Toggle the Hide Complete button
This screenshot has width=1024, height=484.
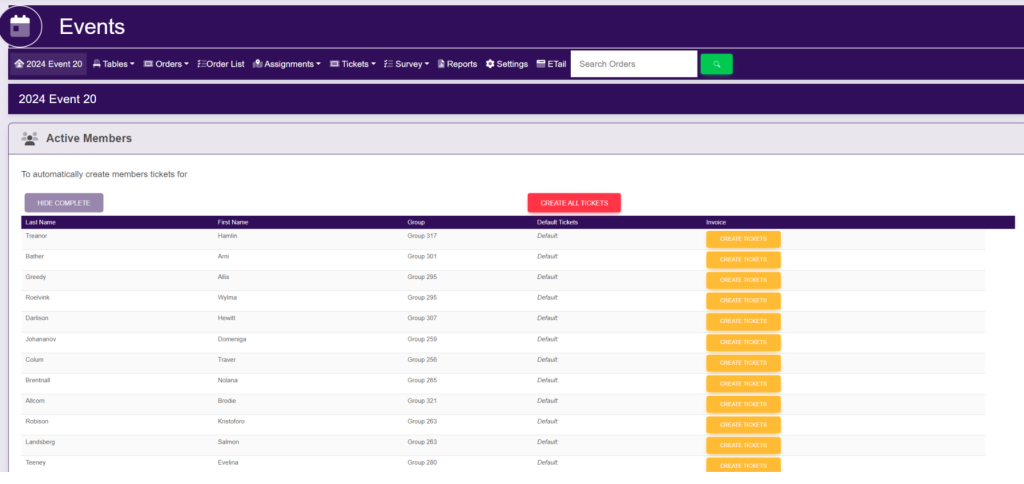pyautogui.click(x=63, y=203)
